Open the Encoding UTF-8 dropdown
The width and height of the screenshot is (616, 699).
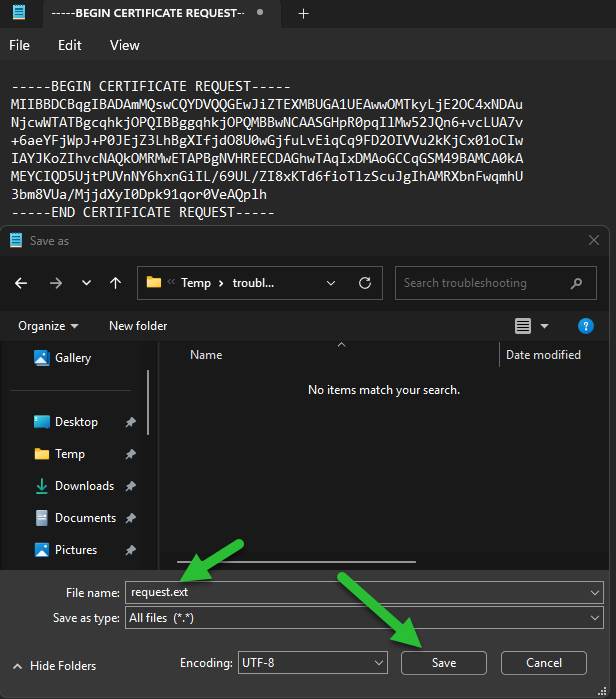(x=312, y=663)
